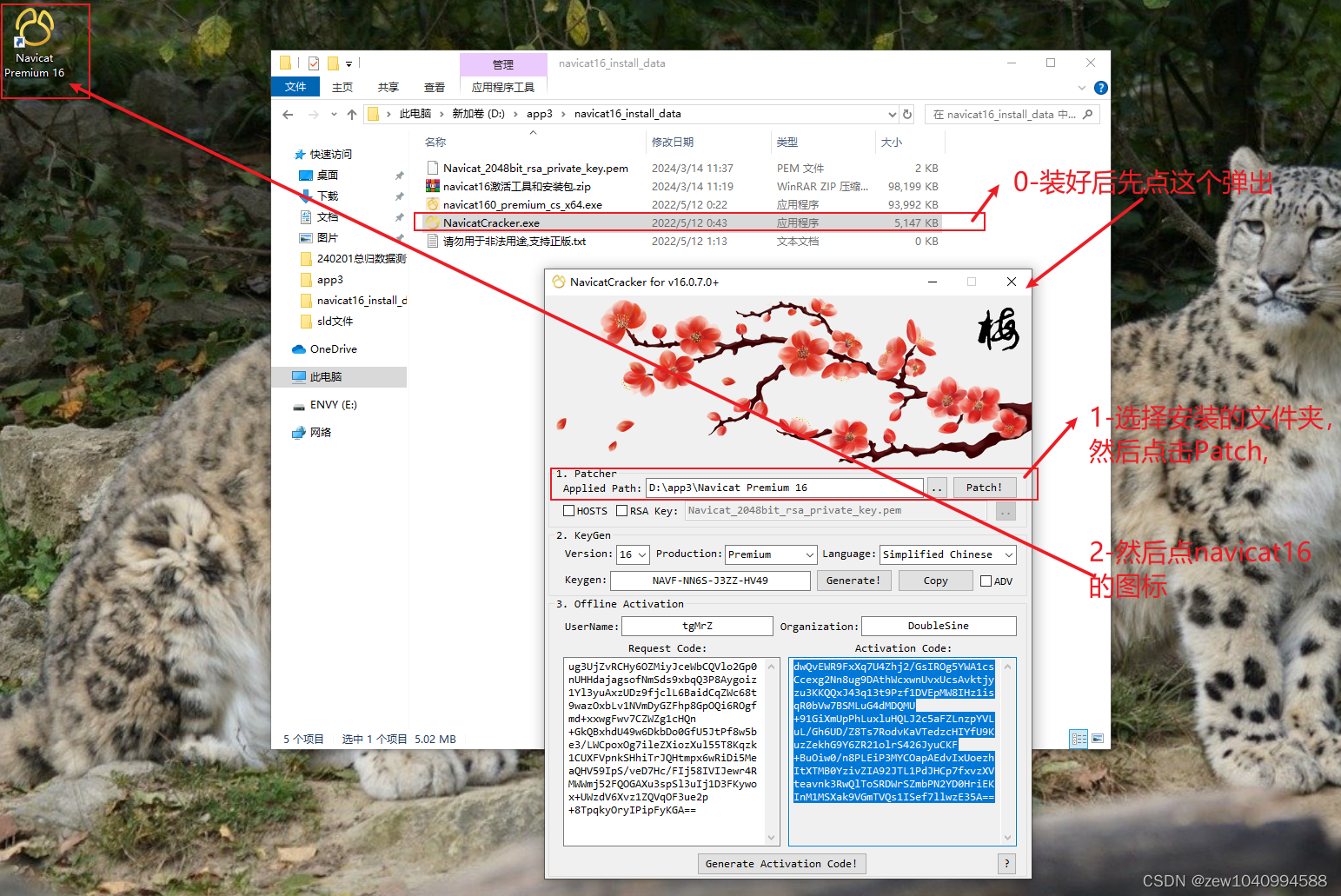
Task: Expand the Explorer ribbon chevron
Action: (1082, 88)
